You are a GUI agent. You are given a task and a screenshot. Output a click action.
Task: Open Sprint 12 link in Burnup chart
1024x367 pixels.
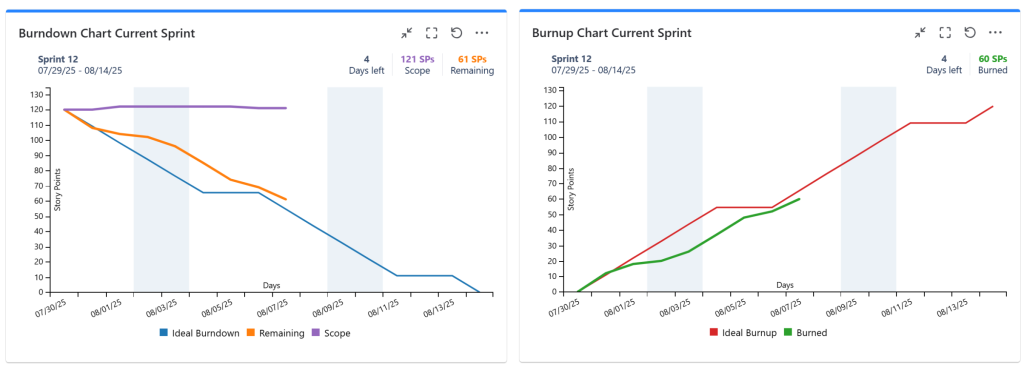tap(571, 58)
